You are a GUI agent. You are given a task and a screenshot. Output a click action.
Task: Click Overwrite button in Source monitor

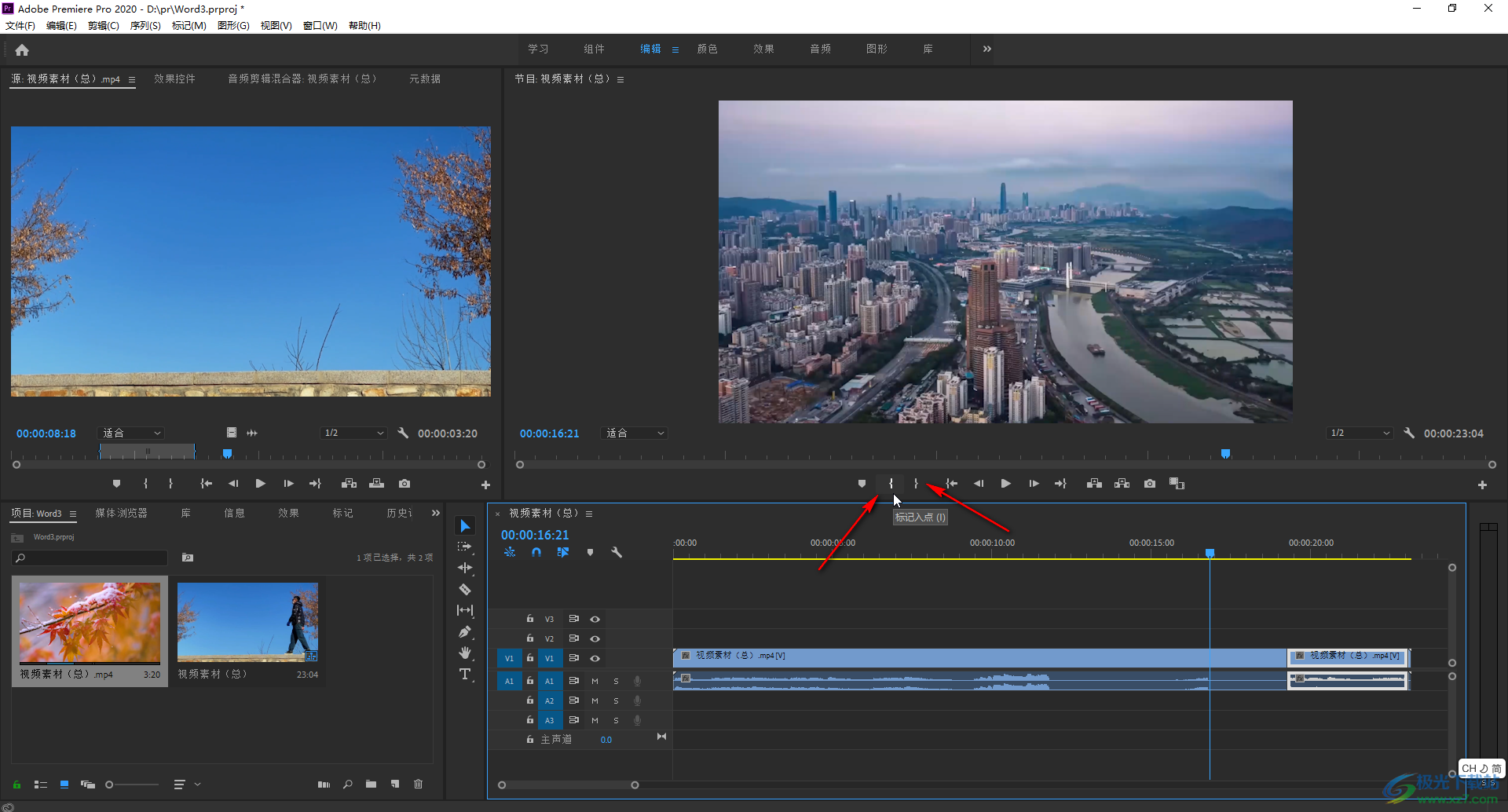coord(377,484)
